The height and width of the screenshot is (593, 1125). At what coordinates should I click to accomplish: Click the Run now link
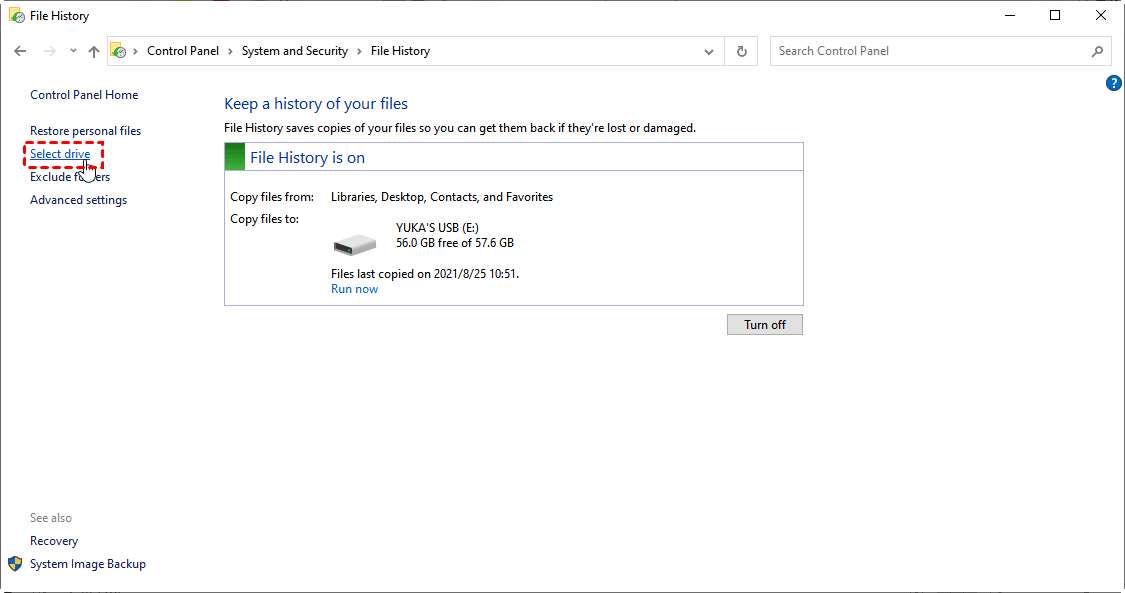tap(354, 289)
